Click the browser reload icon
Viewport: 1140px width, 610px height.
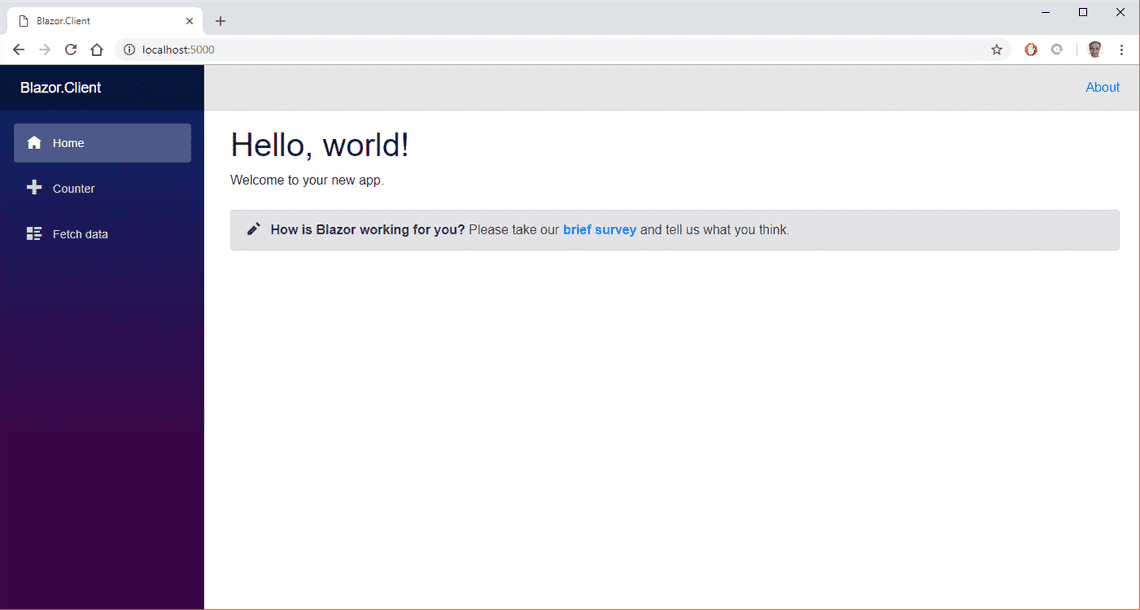tap(70, 49)
